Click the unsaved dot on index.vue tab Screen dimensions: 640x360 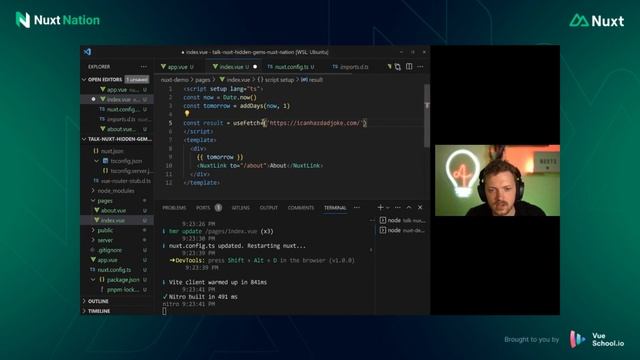coord(255,67)
